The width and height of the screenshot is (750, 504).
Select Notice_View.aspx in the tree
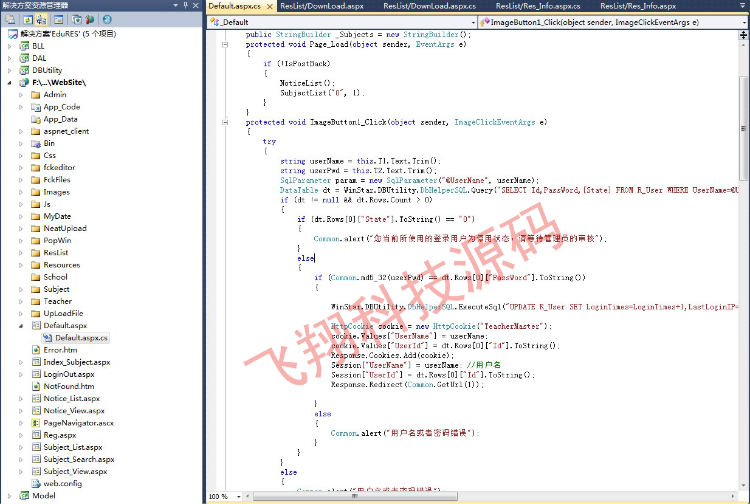[74, 410]
